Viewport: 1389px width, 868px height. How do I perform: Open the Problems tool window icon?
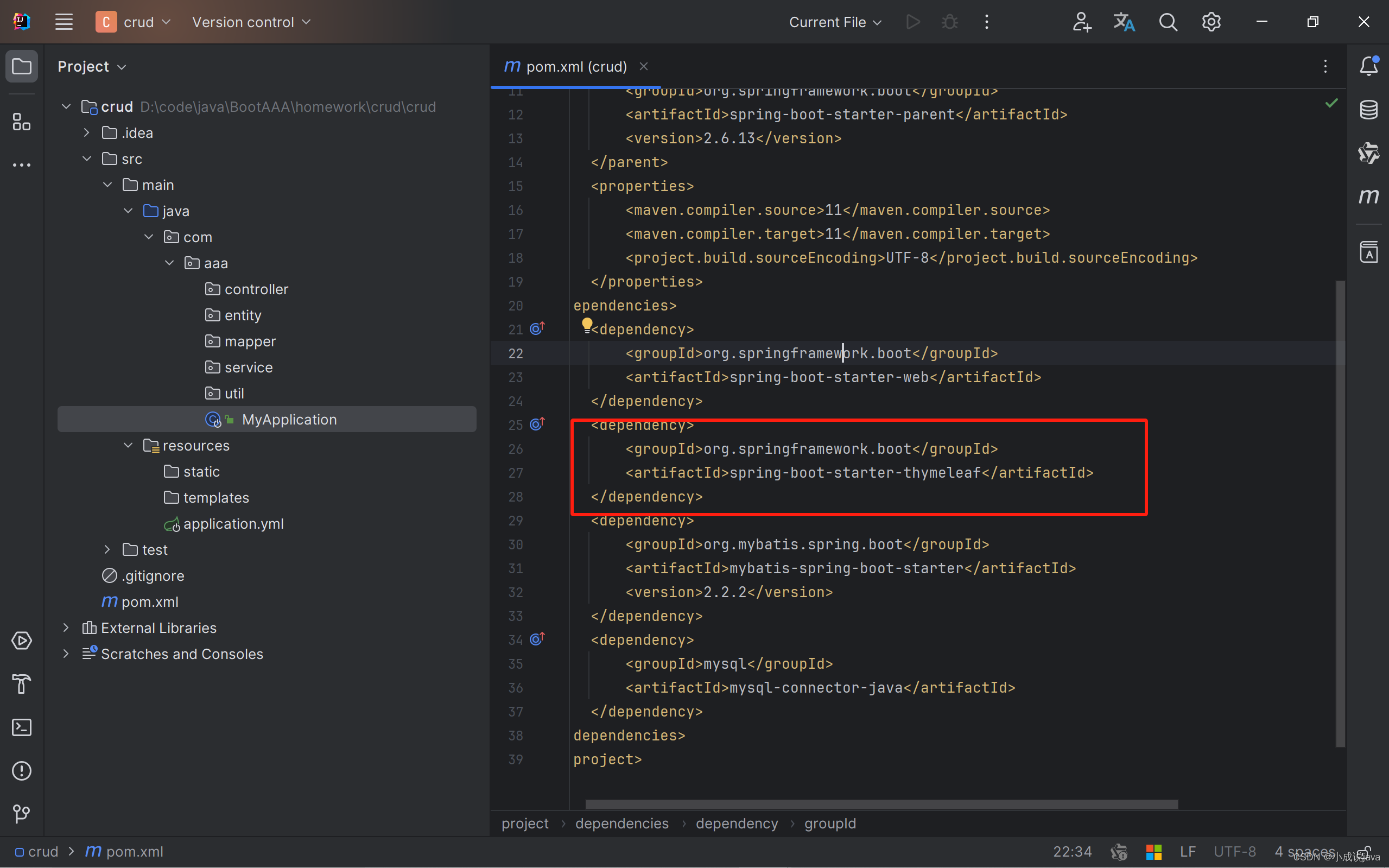[21, 770]
